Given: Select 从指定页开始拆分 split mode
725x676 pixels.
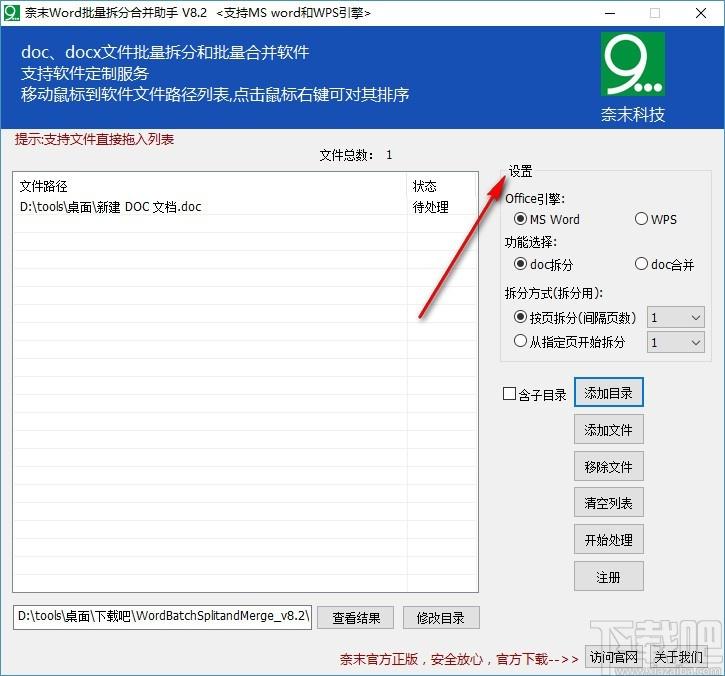Looking at the screenshot, I should coord(569,342).
